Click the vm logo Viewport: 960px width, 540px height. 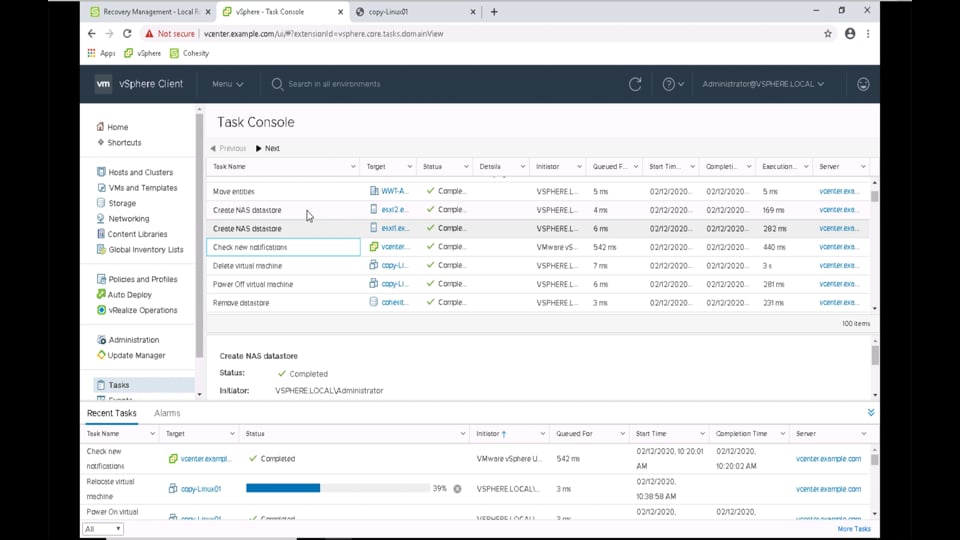click(x=103, y=84)
